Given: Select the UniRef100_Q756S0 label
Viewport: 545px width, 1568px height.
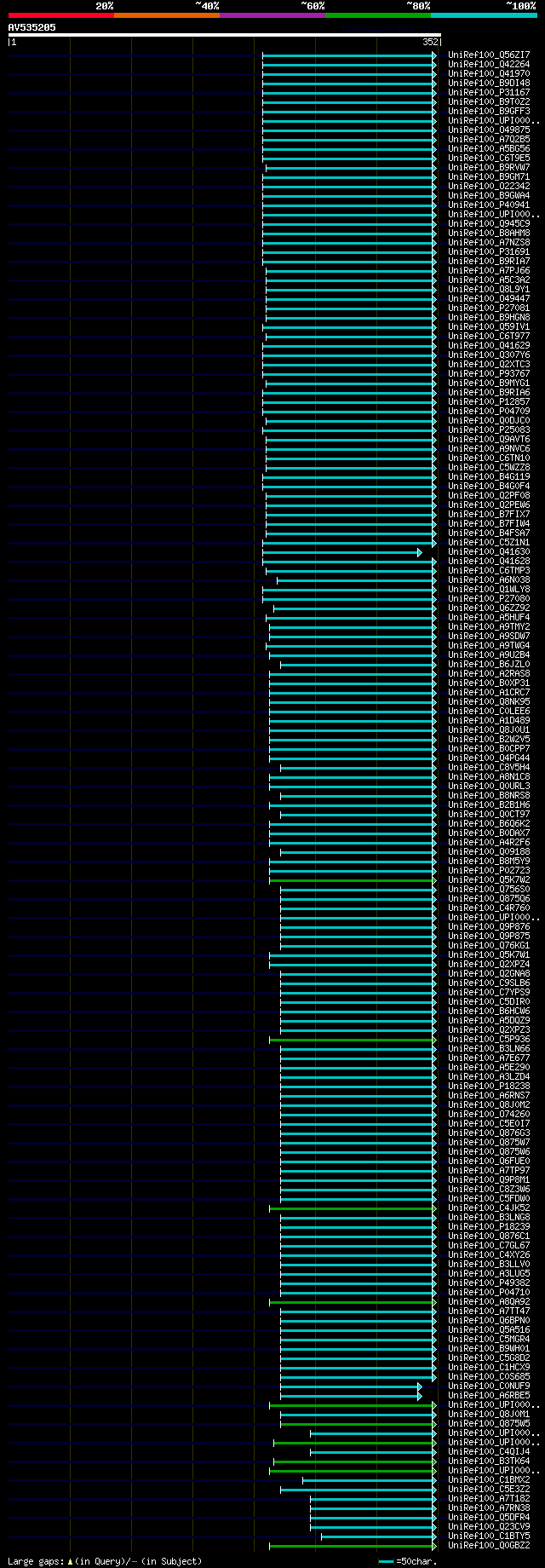Looking at the screenshot, I should point(489,889).
